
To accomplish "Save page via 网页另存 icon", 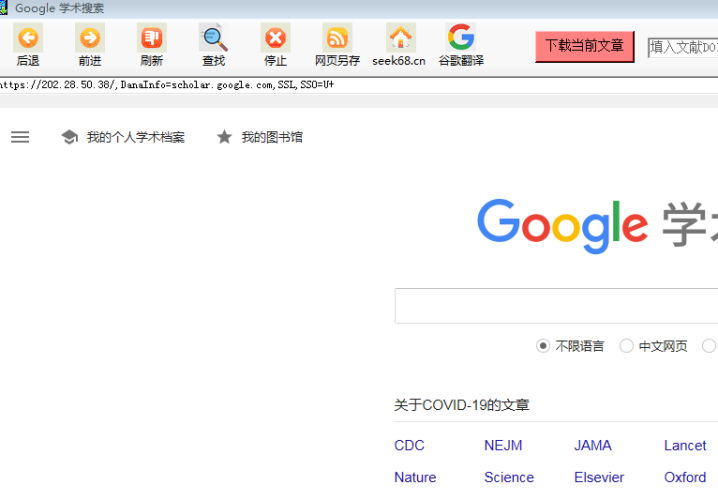I will [337, 38].
